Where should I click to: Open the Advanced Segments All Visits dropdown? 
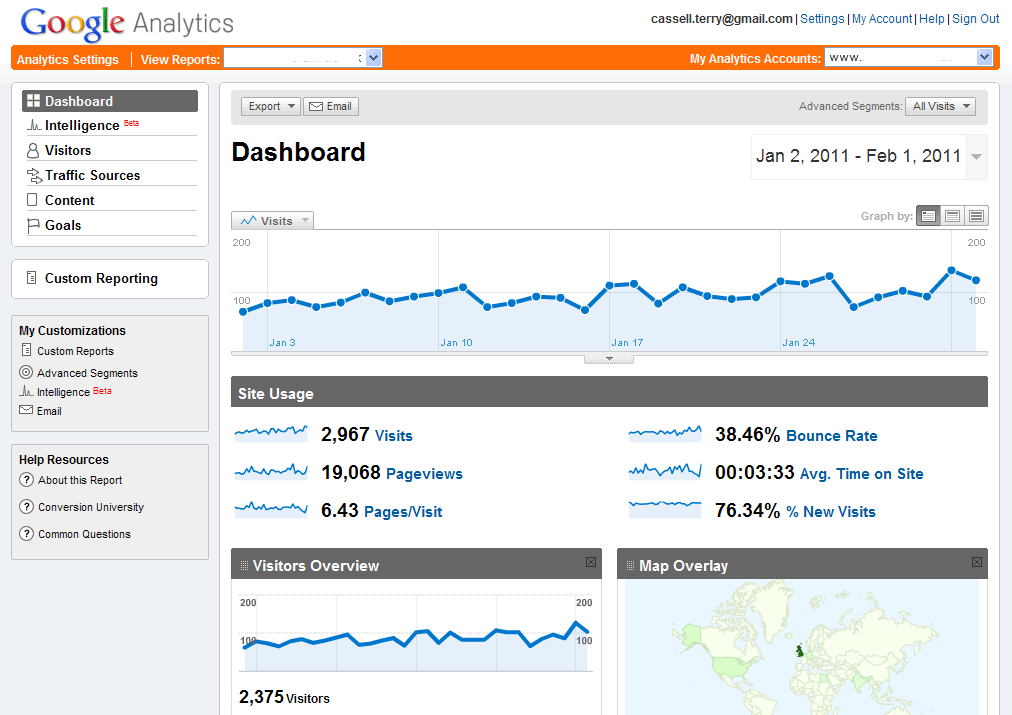point(939,105)
